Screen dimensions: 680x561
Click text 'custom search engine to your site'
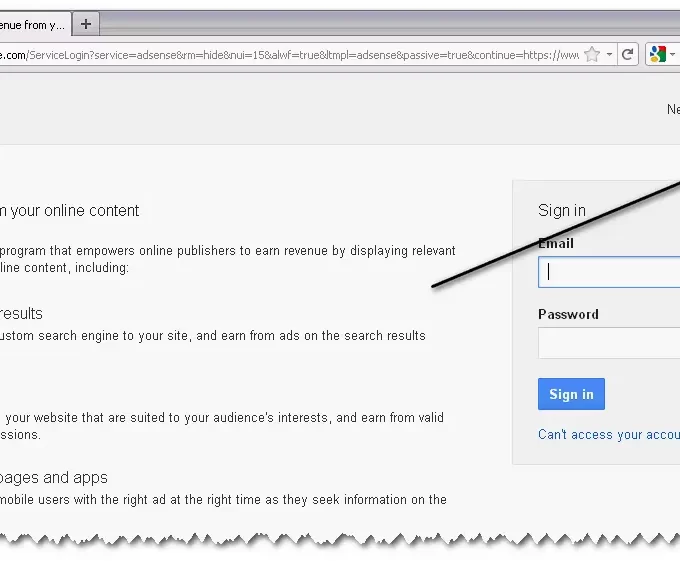point(95,336)
